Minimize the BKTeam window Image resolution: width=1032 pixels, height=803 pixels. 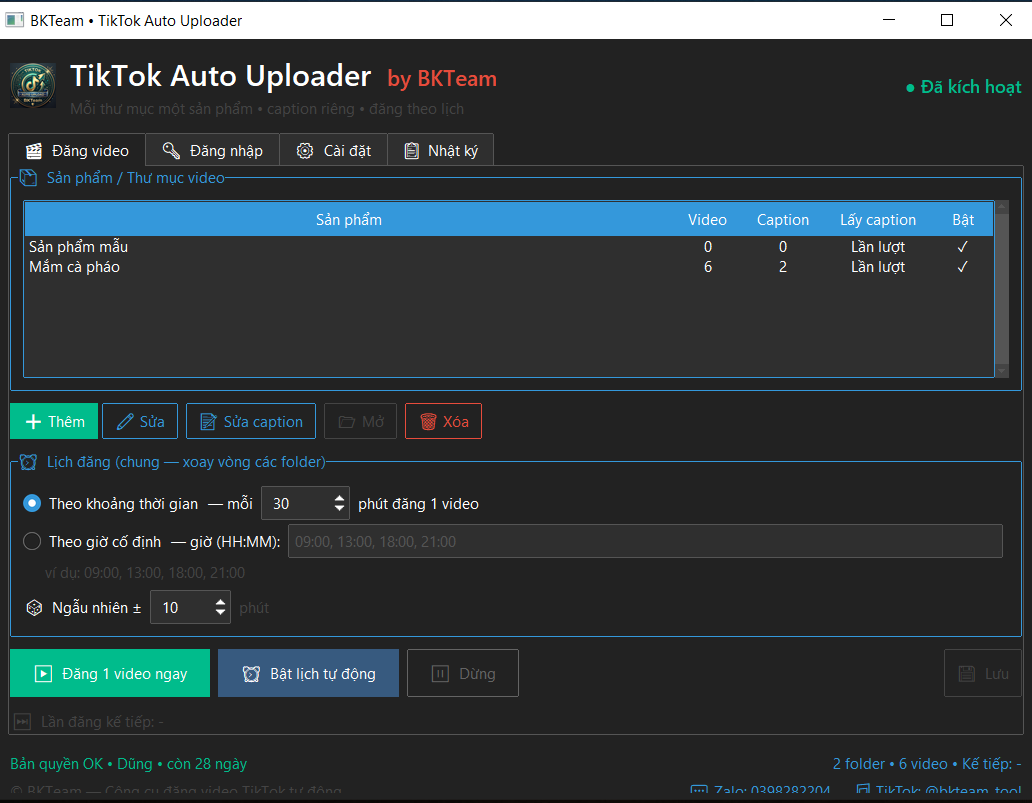[x=889, y=20]
